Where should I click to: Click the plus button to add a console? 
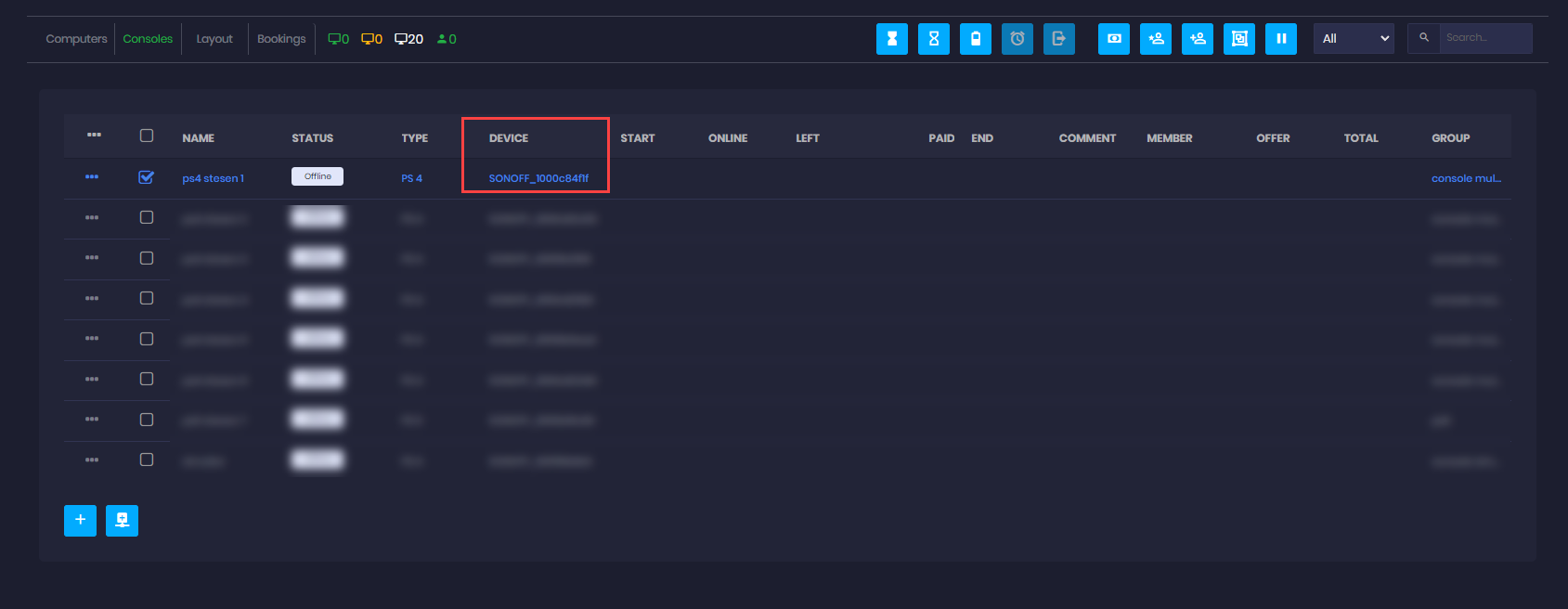point(80,520)
